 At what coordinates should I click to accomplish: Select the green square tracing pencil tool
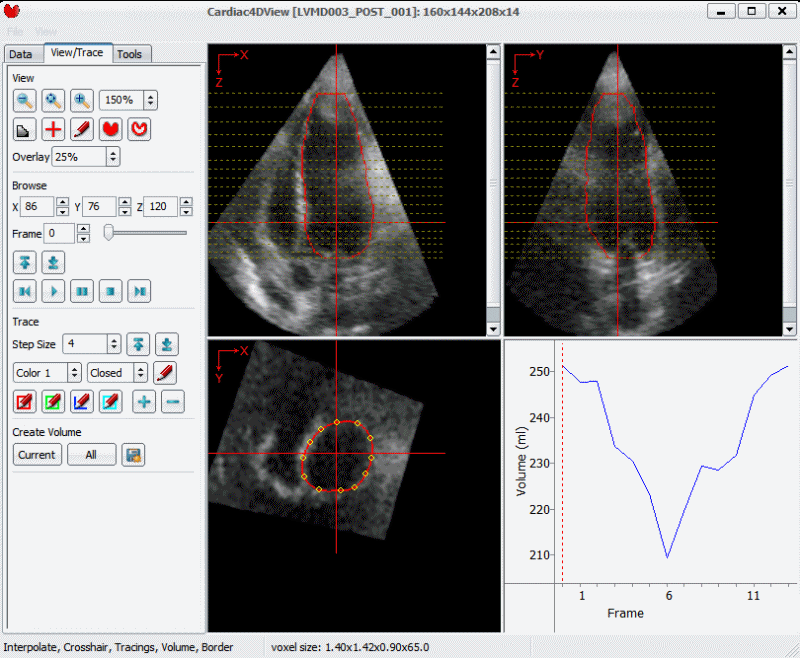54,401
